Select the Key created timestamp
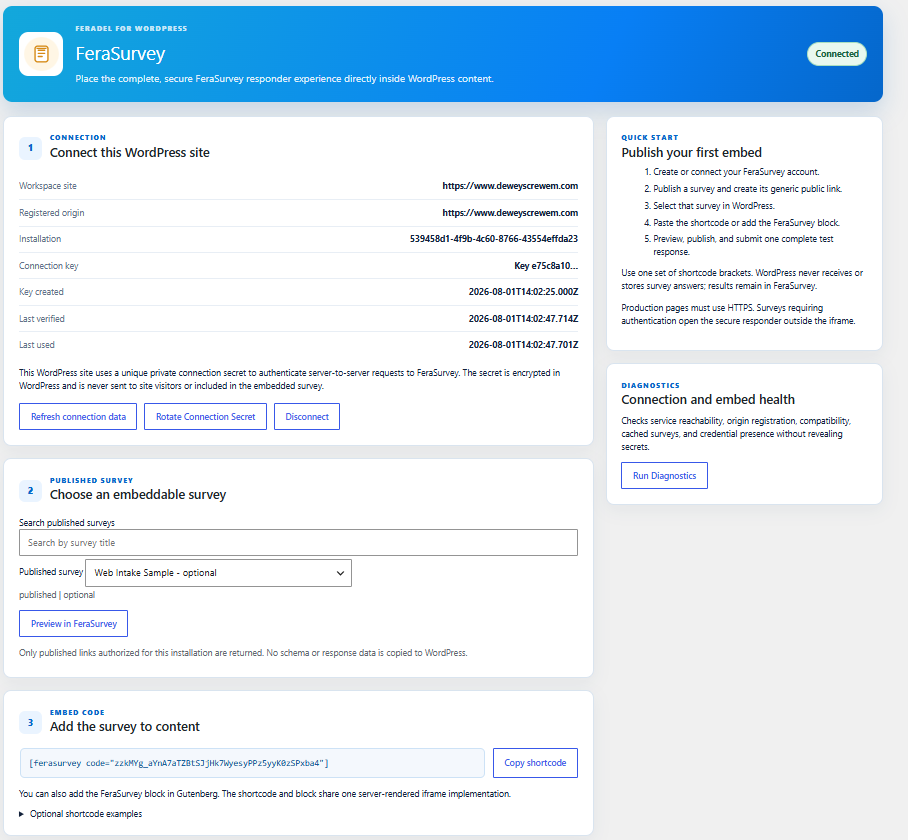 coord(523,292)
